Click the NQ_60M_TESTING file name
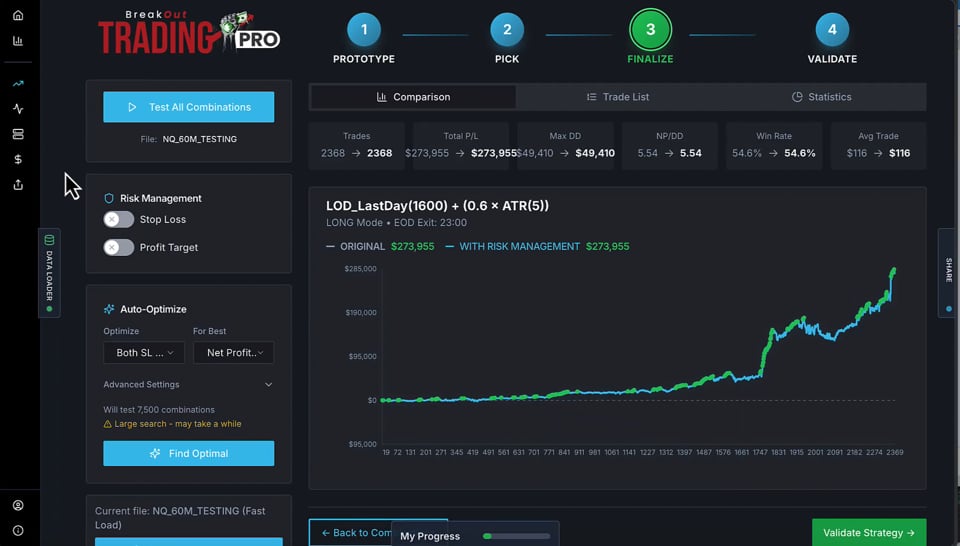The width and height of the screenshot is (960, 546). (200, 139)
